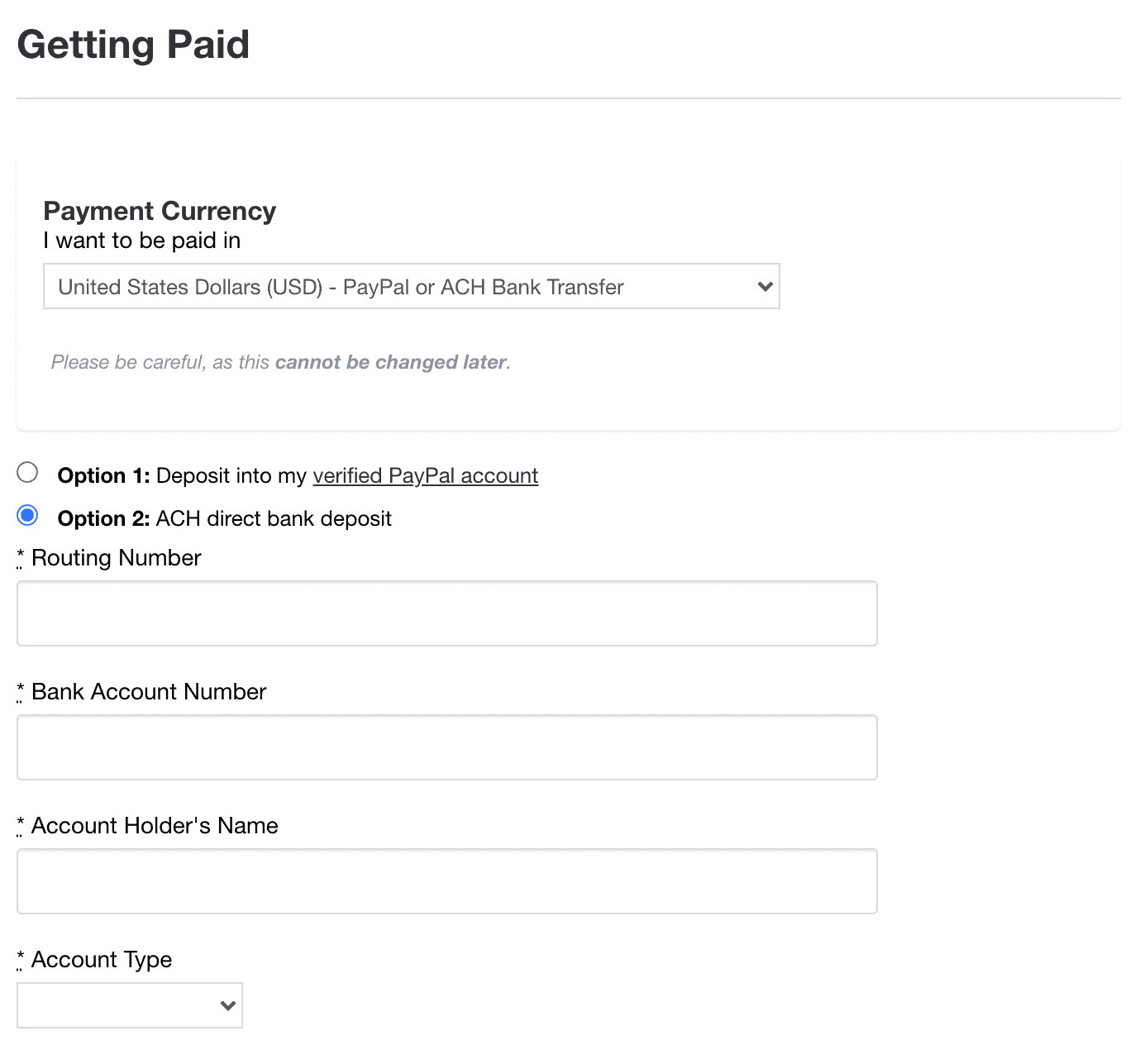Focus the Account Holder's Name field
The image size is (1135, 1064).
pyautogui.click(x=446, y=881)
